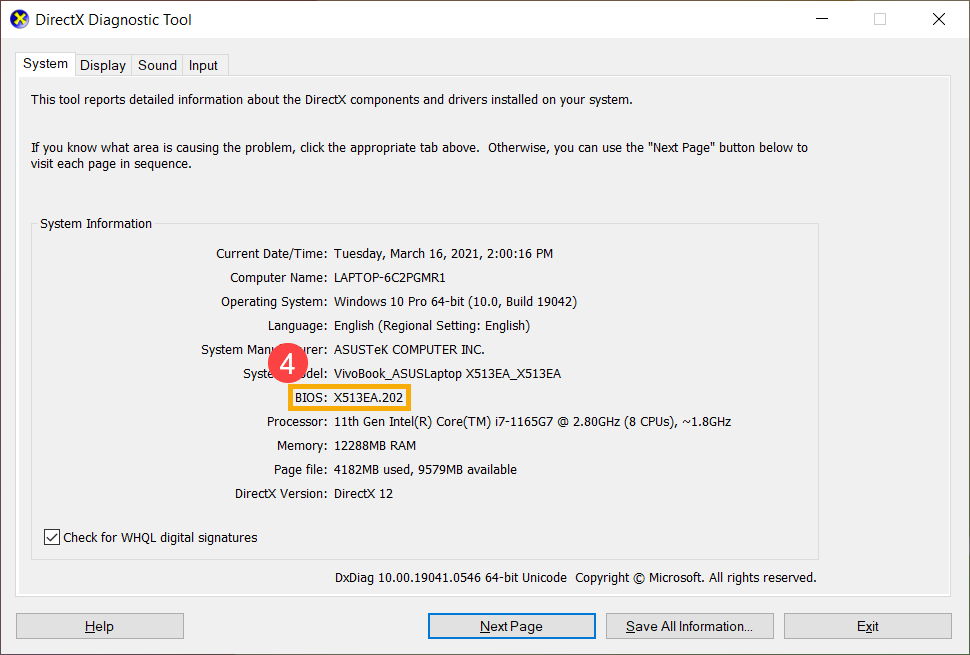This screenshot has width=970, height=655.
Task: Click Save All Information button
Action: click(x=689, y=626)
